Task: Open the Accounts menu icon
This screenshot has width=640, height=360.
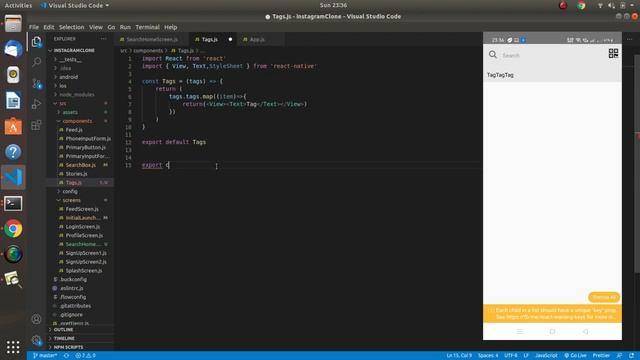Action: click(36, 319)
